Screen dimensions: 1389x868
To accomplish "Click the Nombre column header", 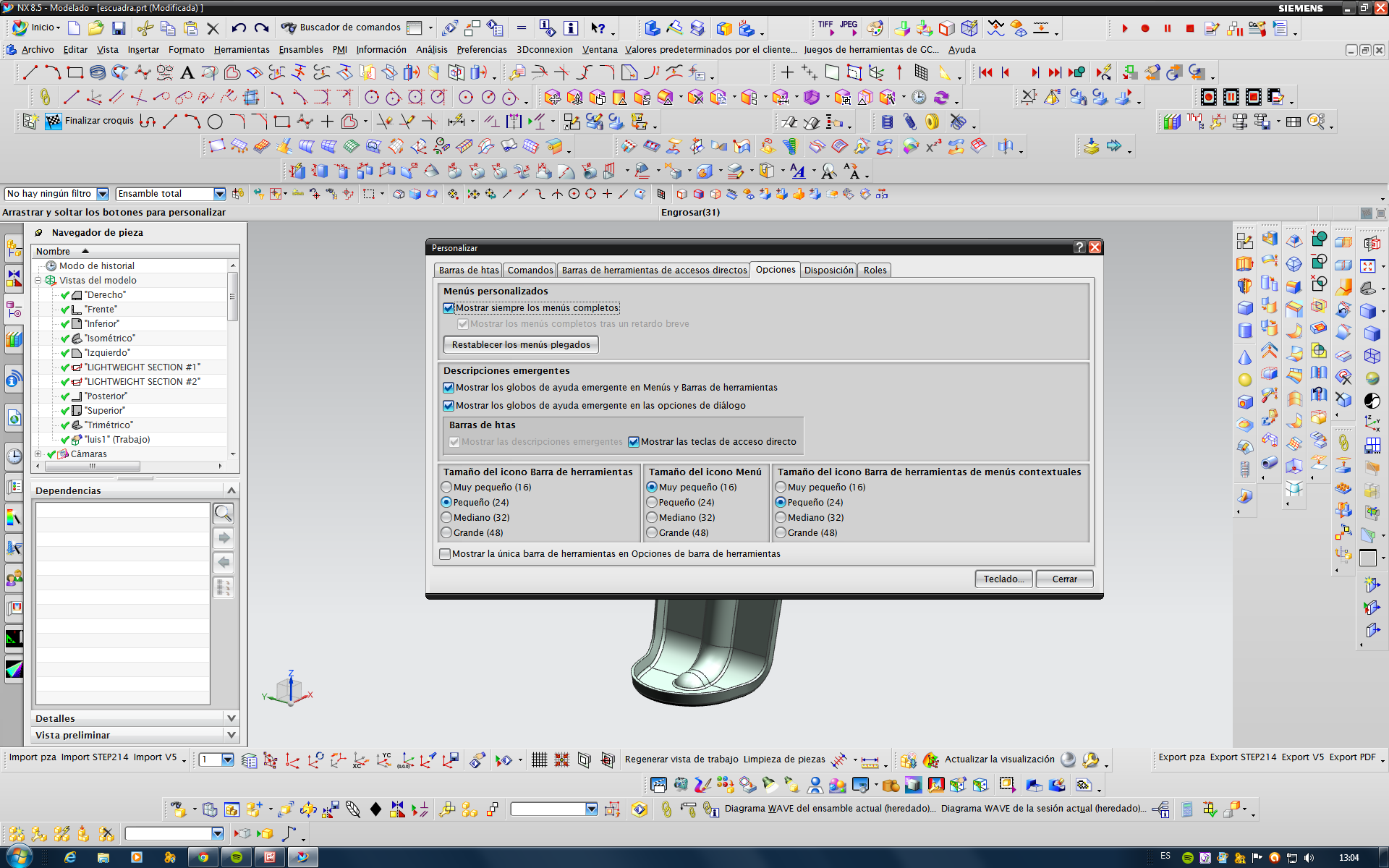I will pyautogui.click(x=135, y=251).
